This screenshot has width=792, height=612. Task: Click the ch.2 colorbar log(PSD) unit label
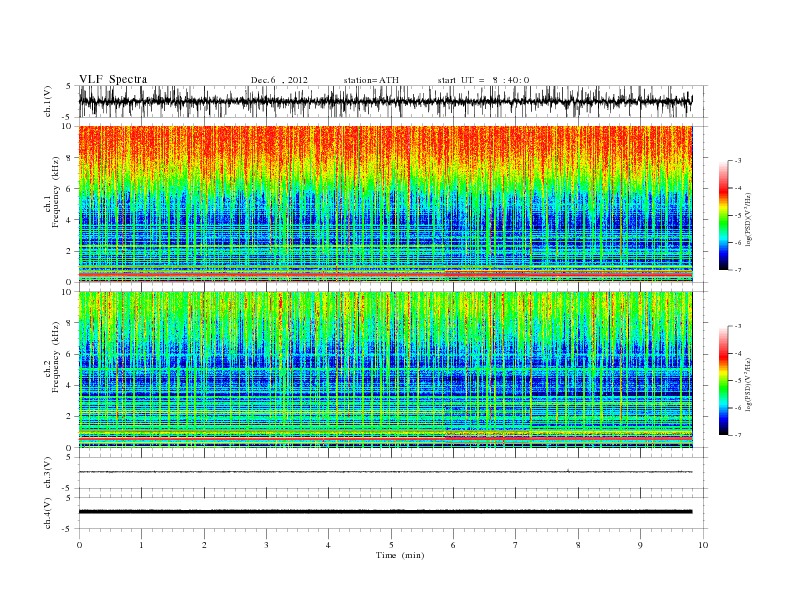click(x=748, y=384)
